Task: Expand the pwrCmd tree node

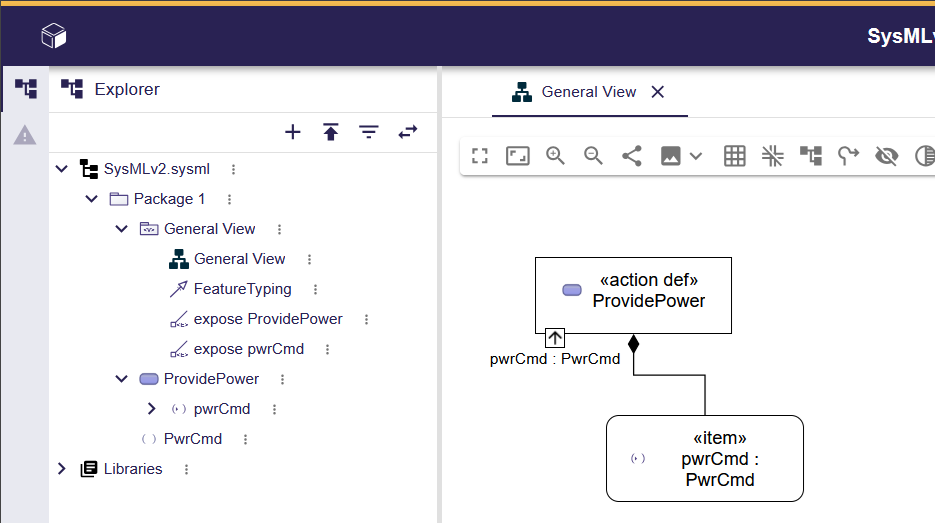Action: 152,409
